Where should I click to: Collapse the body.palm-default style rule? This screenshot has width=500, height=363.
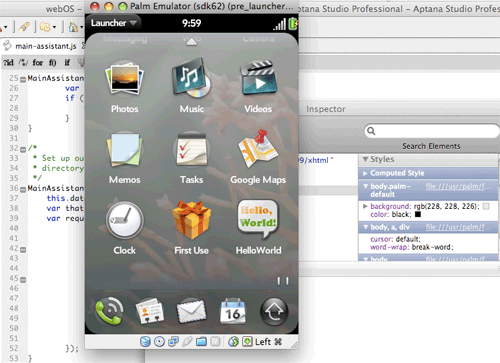coord(366,186)
